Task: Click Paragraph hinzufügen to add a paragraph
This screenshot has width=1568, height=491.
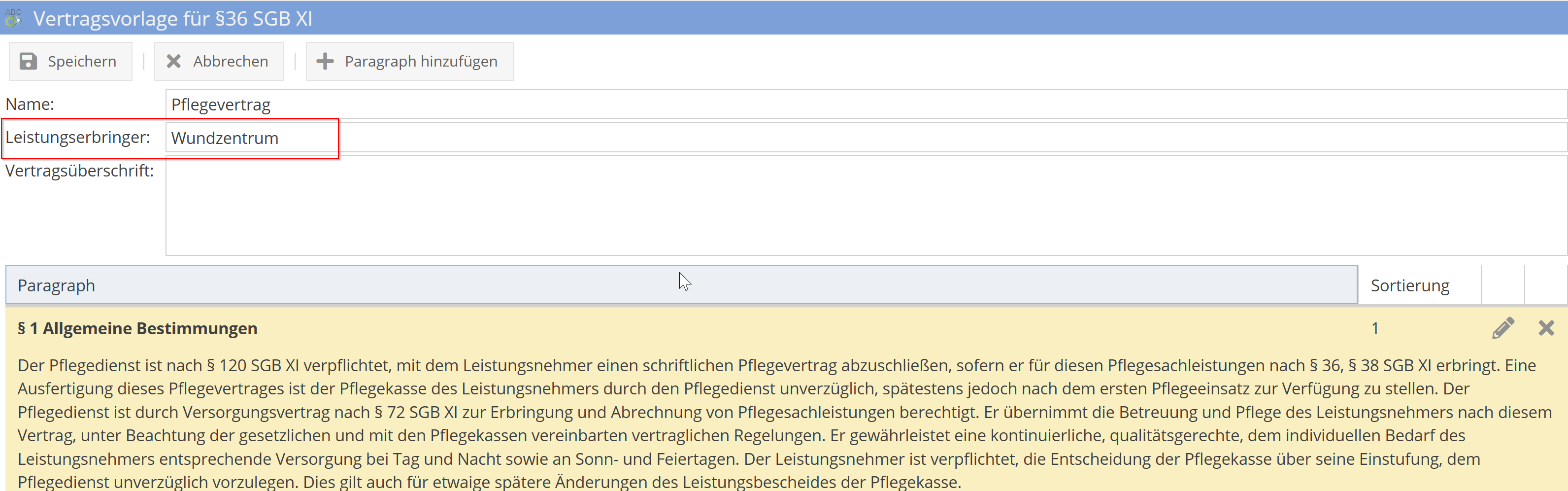Action: [409, 61]
